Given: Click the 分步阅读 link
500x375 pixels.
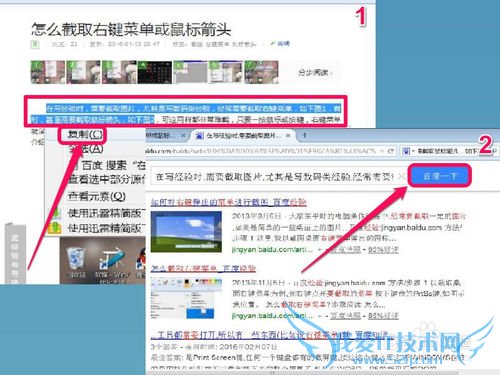Looking at the screenshot, I should pos(315,72).
